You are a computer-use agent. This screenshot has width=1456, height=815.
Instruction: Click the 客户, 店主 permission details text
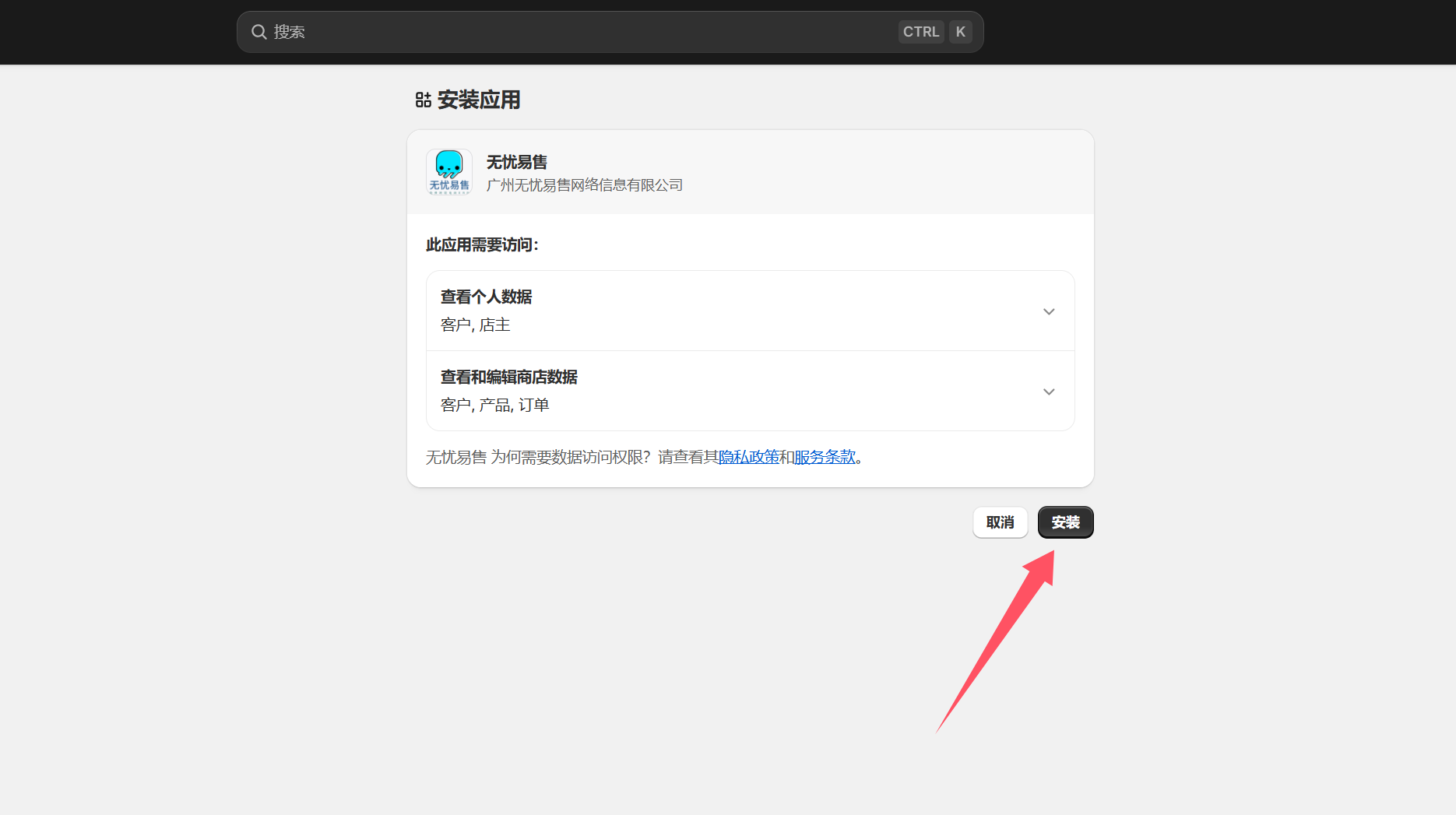(475, 325)
